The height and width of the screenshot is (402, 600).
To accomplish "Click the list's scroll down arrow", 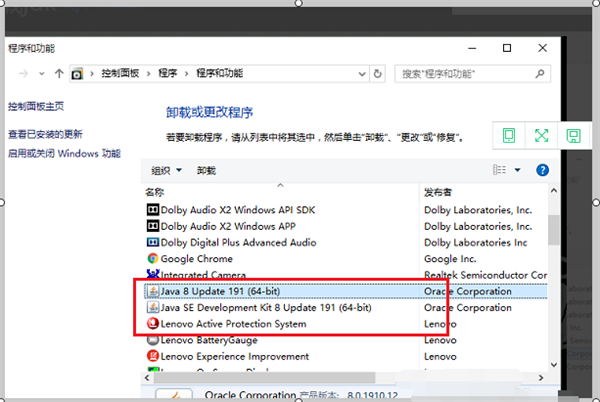I will click(x=554, y=365).
